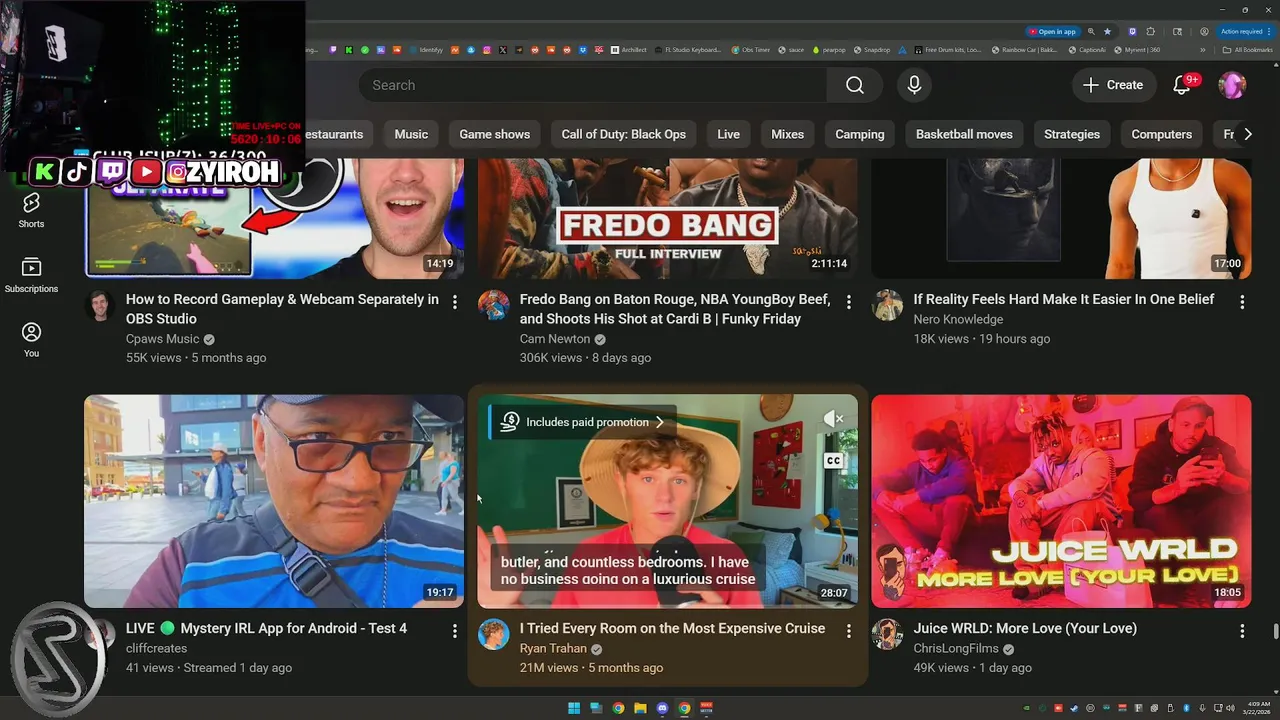Click the Fredo Bang interview thumbnail

(667, 218)
